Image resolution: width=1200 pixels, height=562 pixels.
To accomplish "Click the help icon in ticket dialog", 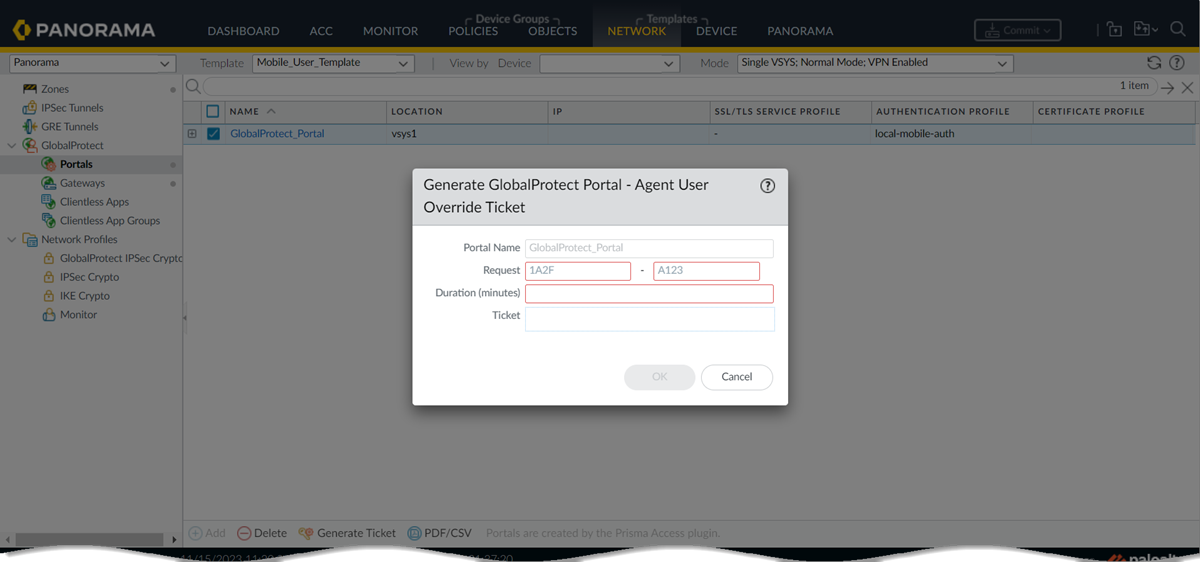I will tap(768, 185).
